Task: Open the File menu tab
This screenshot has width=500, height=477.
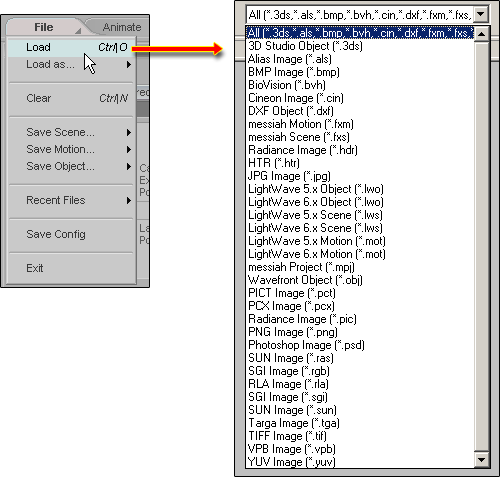Action: 44,27
